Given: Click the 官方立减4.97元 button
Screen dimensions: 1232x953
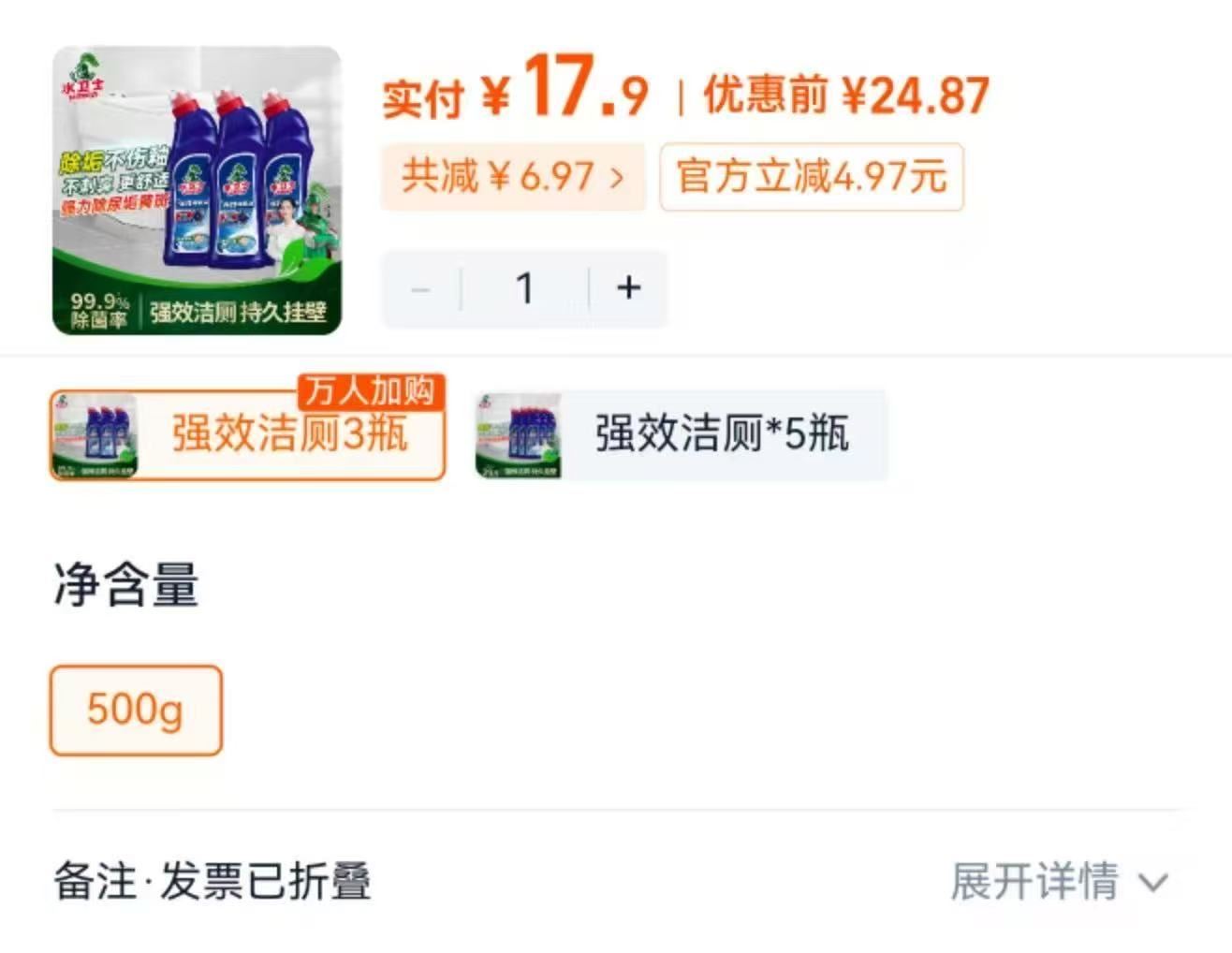Looking at the screenshot, I should (812, 176).
